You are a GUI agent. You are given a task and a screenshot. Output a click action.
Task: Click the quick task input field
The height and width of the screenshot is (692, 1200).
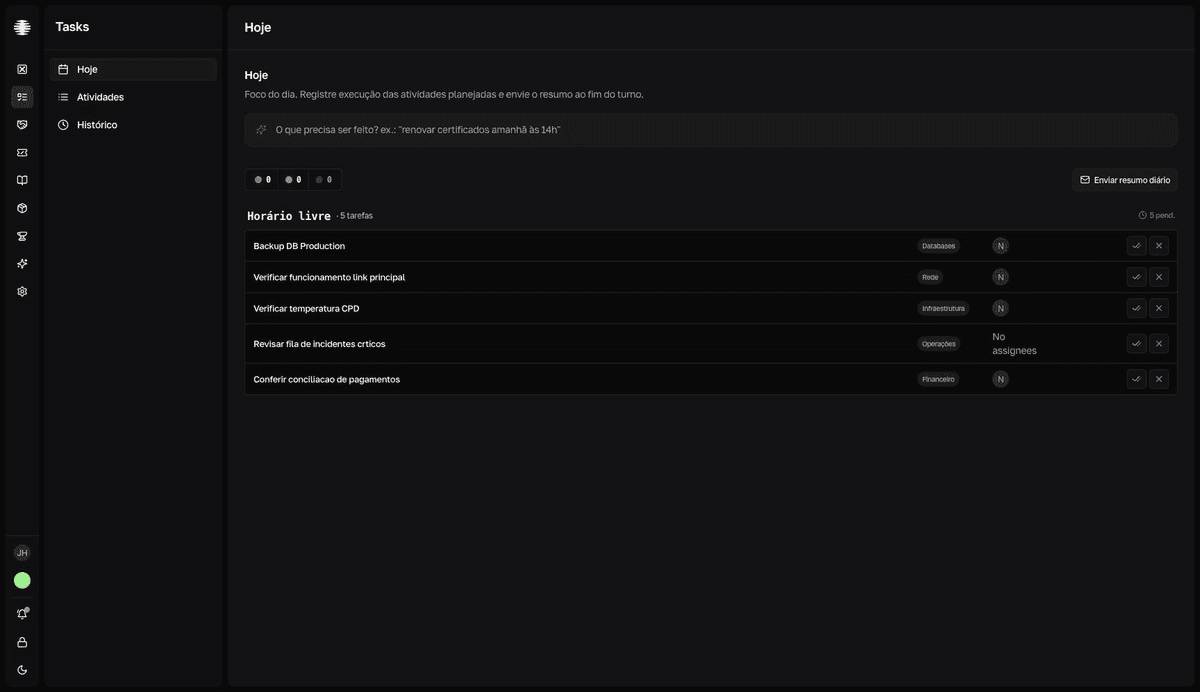point(711,130)
